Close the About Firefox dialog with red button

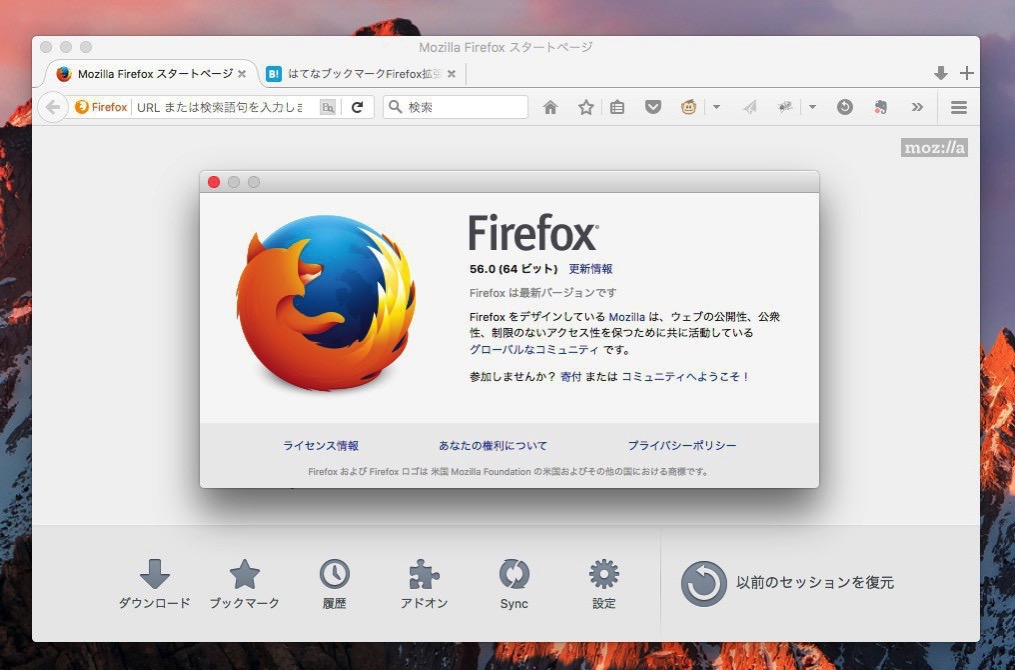pos(214,182)
